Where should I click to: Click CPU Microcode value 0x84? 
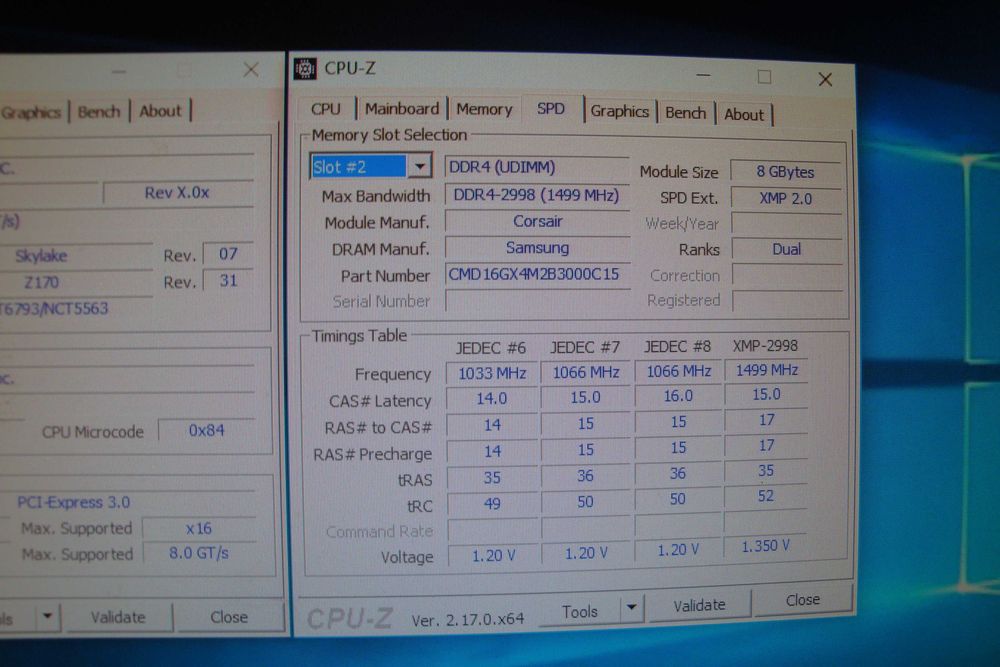(206, 430)
